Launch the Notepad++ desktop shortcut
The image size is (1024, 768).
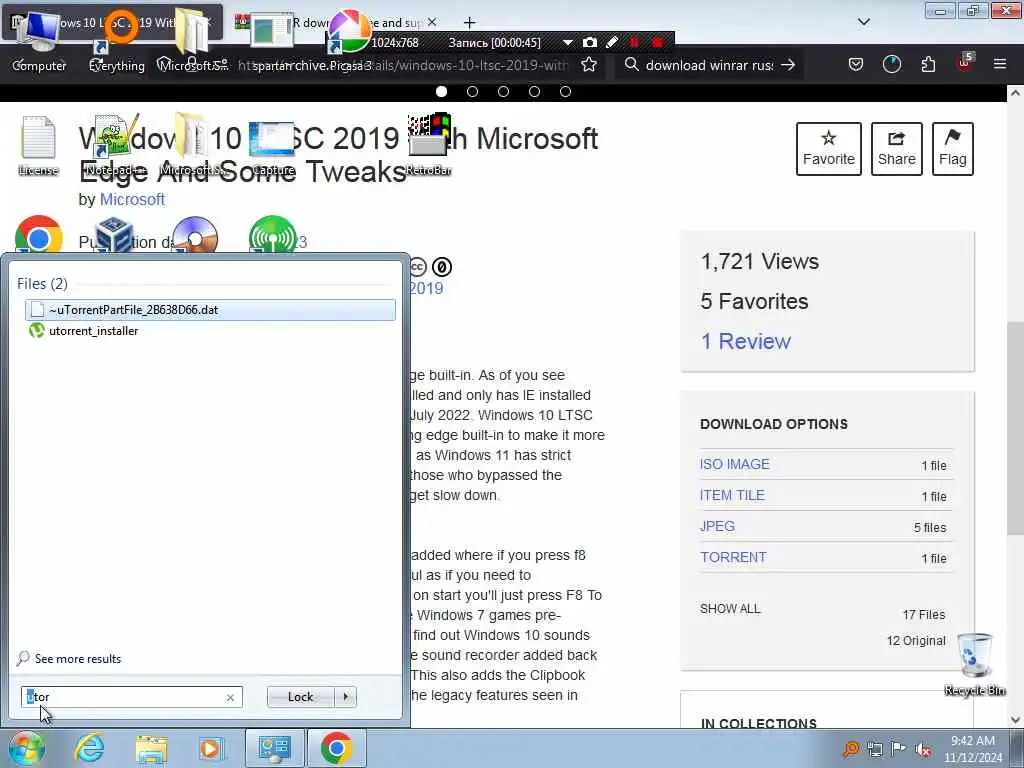pyautogui.click(x=116, y=146)
